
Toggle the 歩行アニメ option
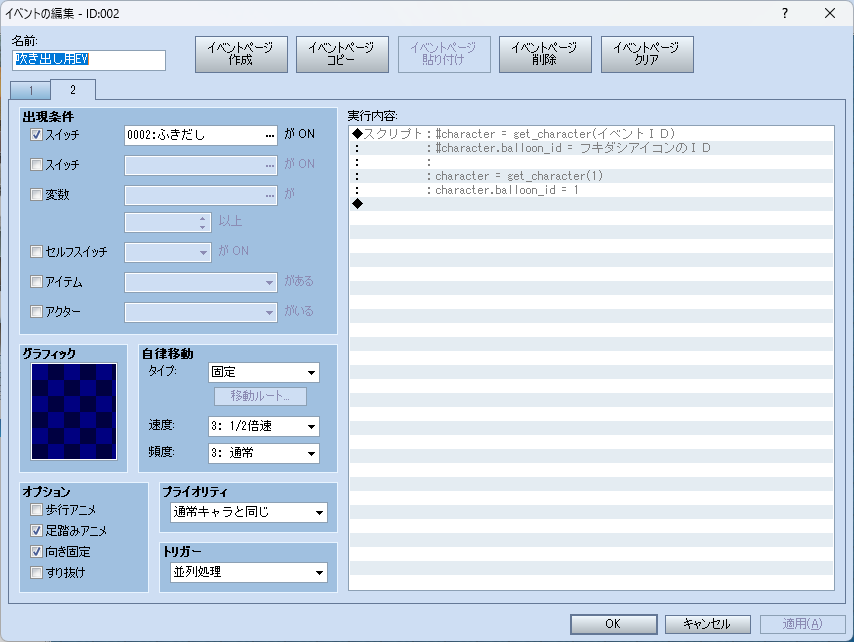[36, 510]
